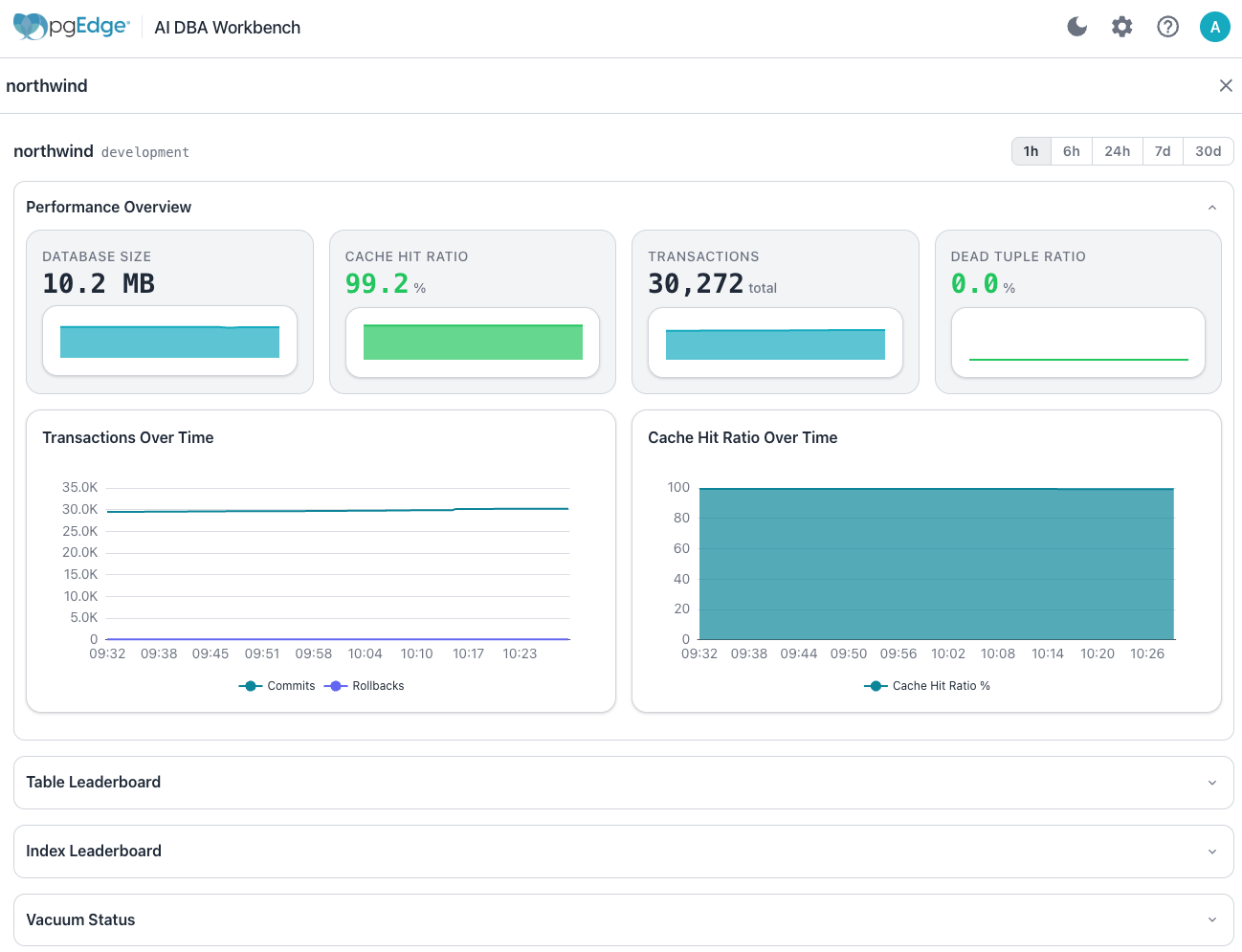The height and width of the screenshot is (952, 1242).
Task: Click the Database Size sparkline
Action: tap(169, 342)
